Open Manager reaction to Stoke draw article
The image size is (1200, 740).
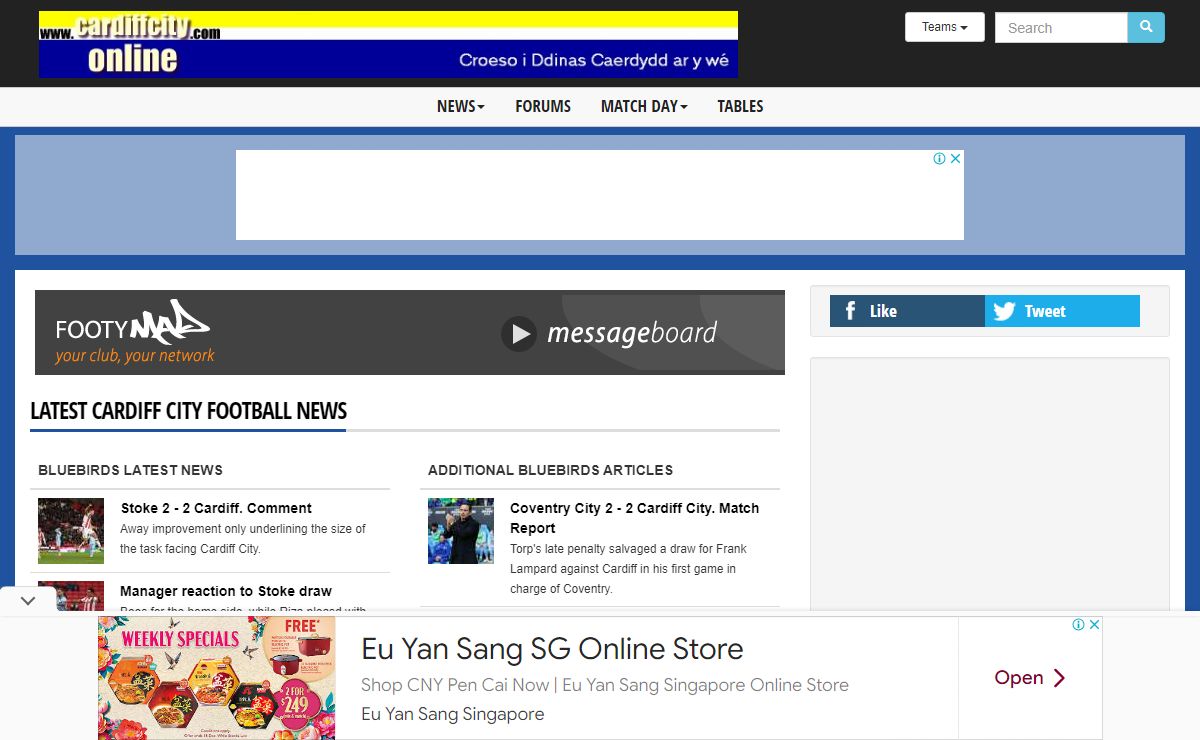pyautogui.click(x=226, y=591)
